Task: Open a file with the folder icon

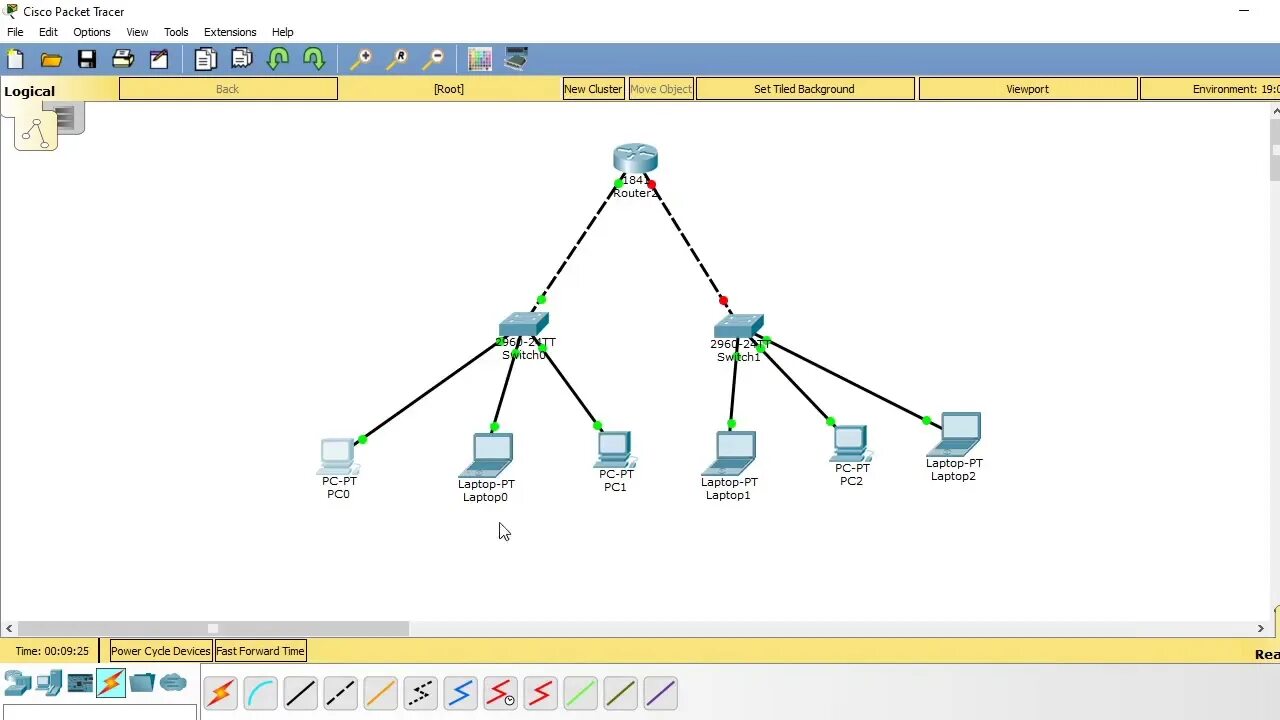Action: [x=51, y=59]
